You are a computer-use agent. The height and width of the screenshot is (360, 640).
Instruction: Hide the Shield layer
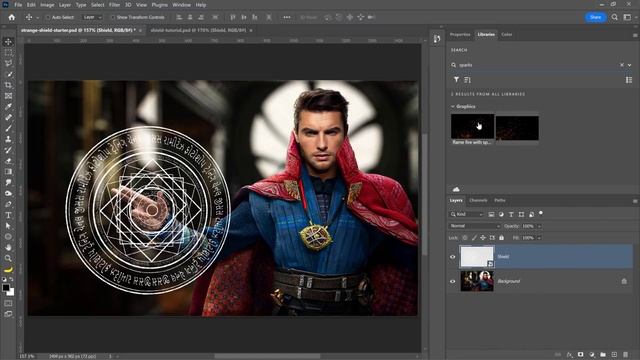(x=453, y=257)
